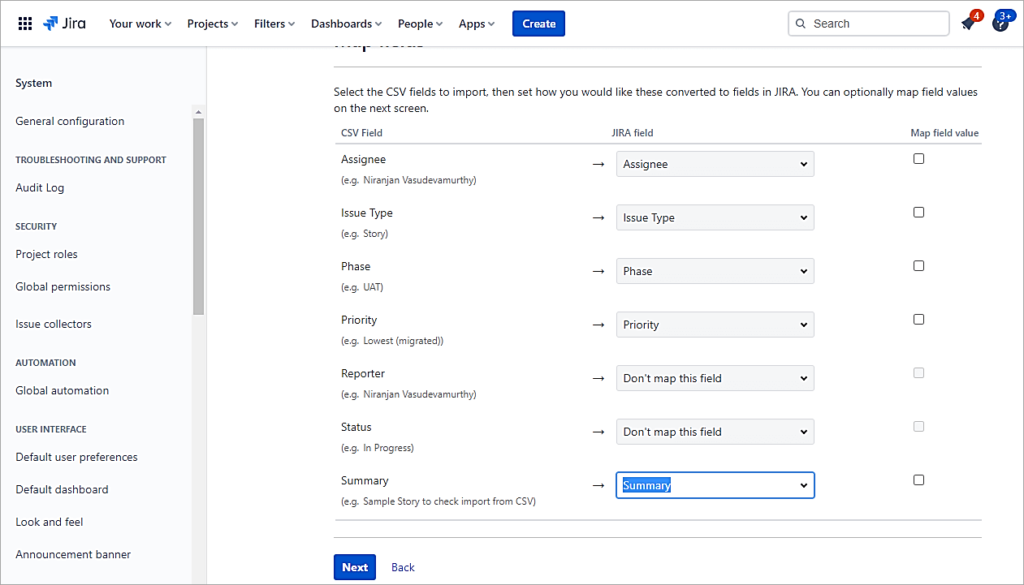This screenshot has height=585, width=1024.
Task: Open the notifications bell showing 4 alerts
Action: (x=966, y=23)
